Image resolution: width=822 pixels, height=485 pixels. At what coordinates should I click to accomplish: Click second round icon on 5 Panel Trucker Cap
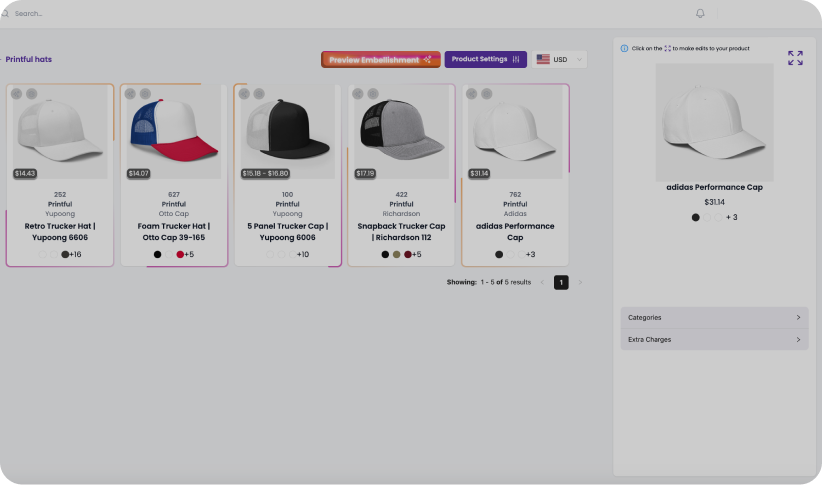click(x=259, y=93)
